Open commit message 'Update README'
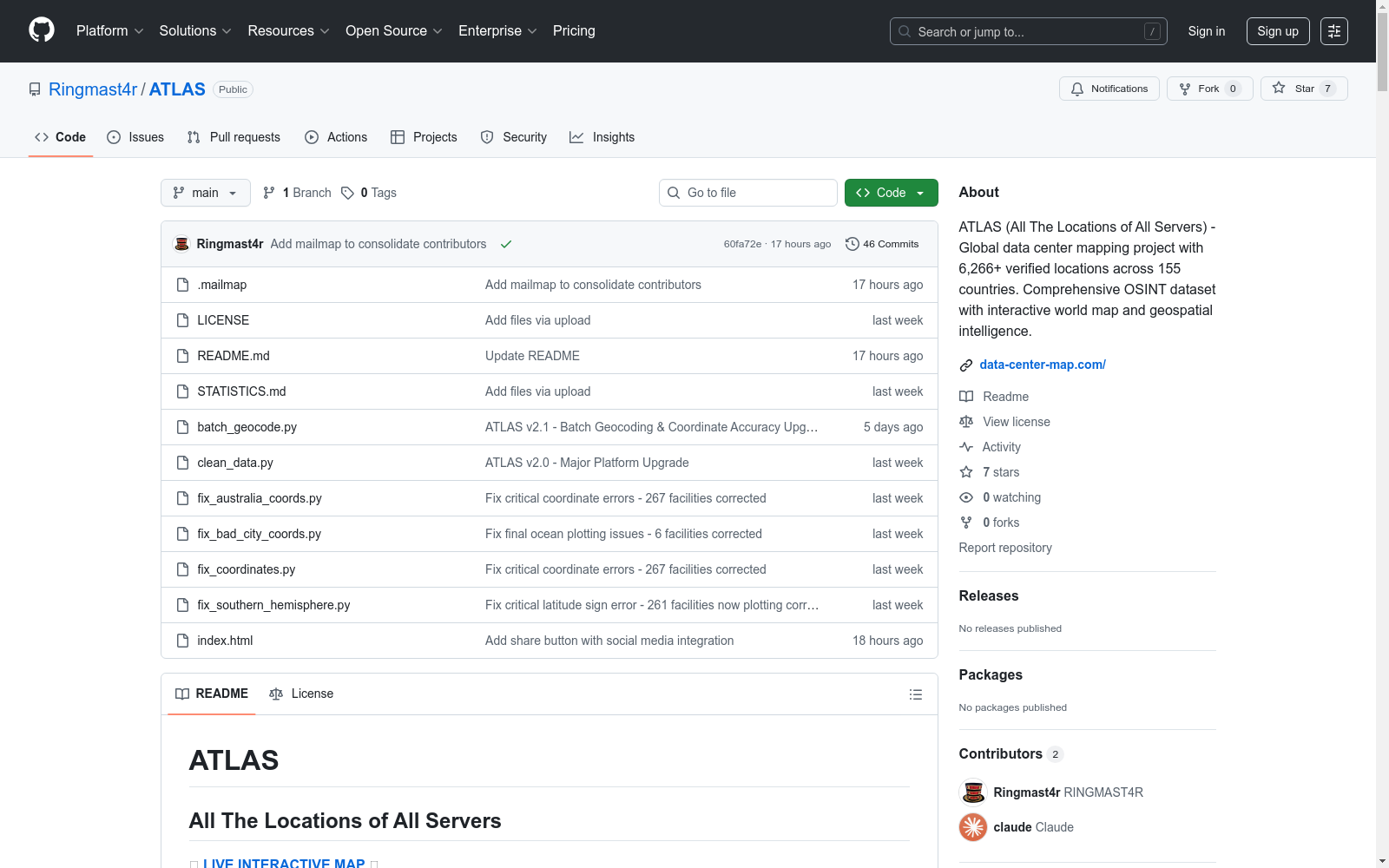1389x868 pixels. click(532, 356)
